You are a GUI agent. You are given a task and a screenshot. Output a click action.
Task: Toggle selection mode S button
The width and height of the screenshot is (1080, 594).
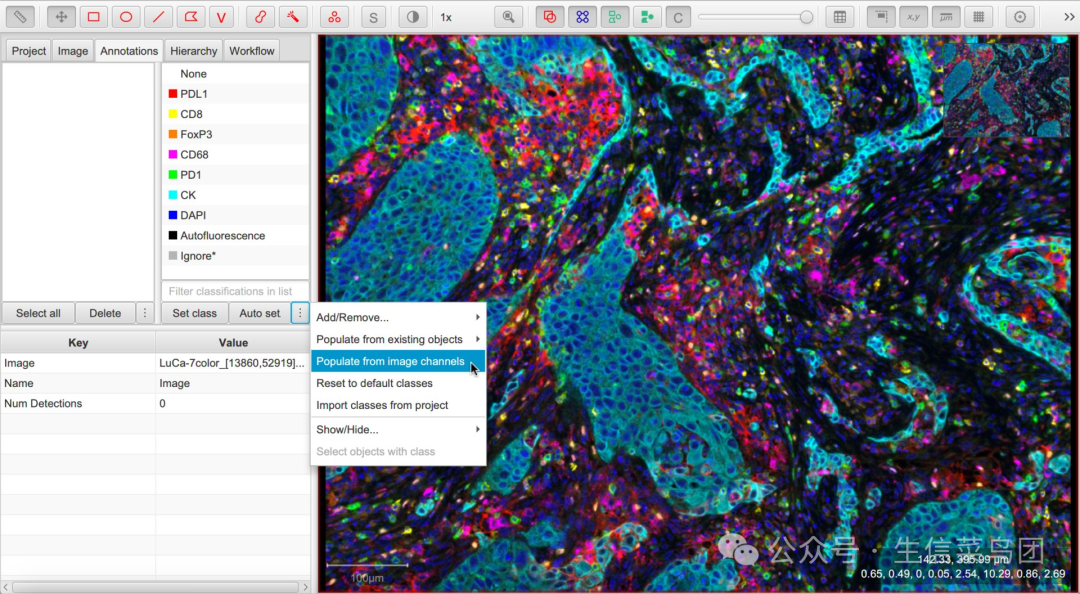[x=373, y=17]
